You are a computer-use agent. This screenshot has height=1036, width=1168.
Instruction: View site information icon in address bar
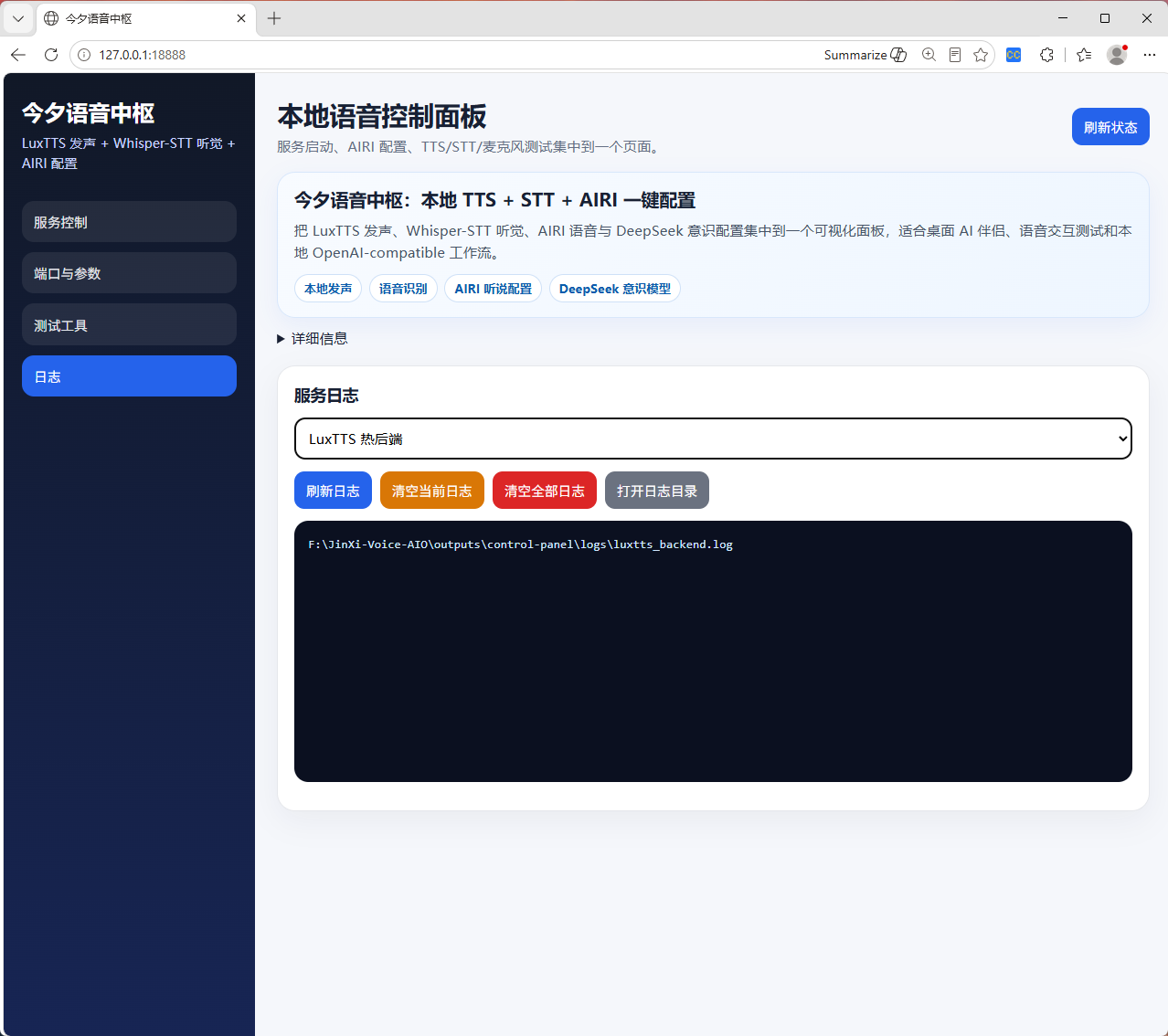pyautogui.click(x=84, y=55)
